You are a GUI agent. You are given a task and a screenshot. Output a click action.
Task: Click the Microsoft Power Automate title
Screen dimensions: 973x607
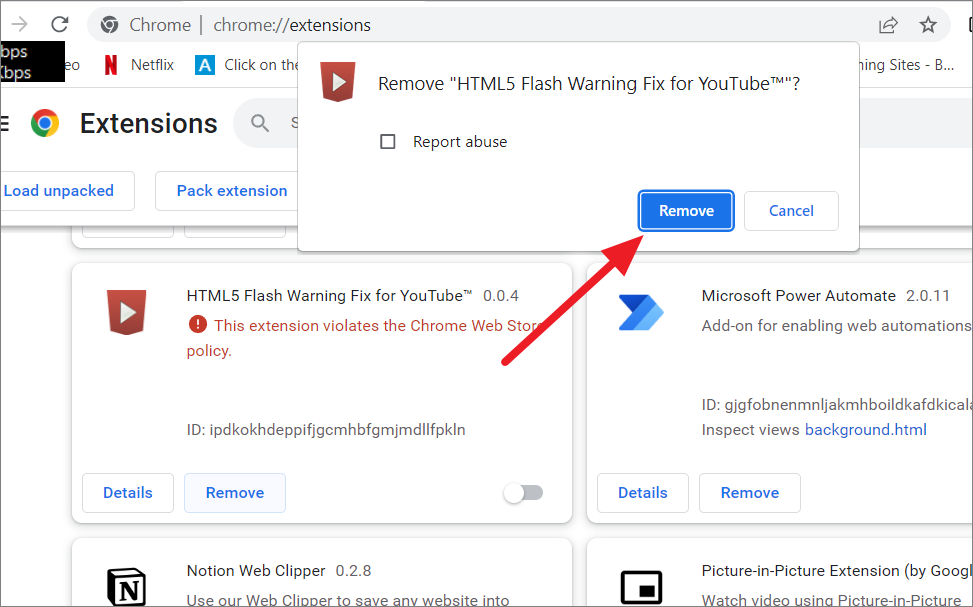pyautogui.click(x=799, y=295)
